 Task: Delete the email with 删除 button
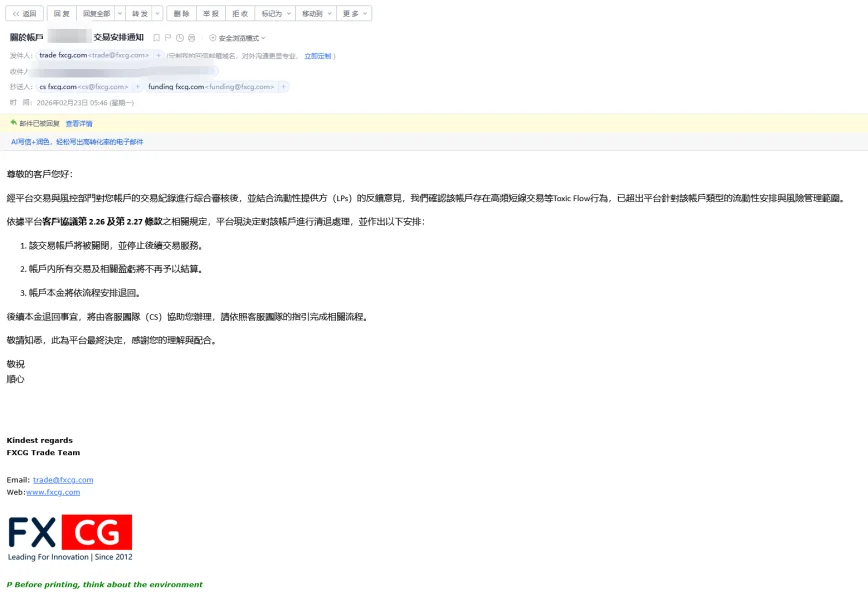(x=182, y=13)
